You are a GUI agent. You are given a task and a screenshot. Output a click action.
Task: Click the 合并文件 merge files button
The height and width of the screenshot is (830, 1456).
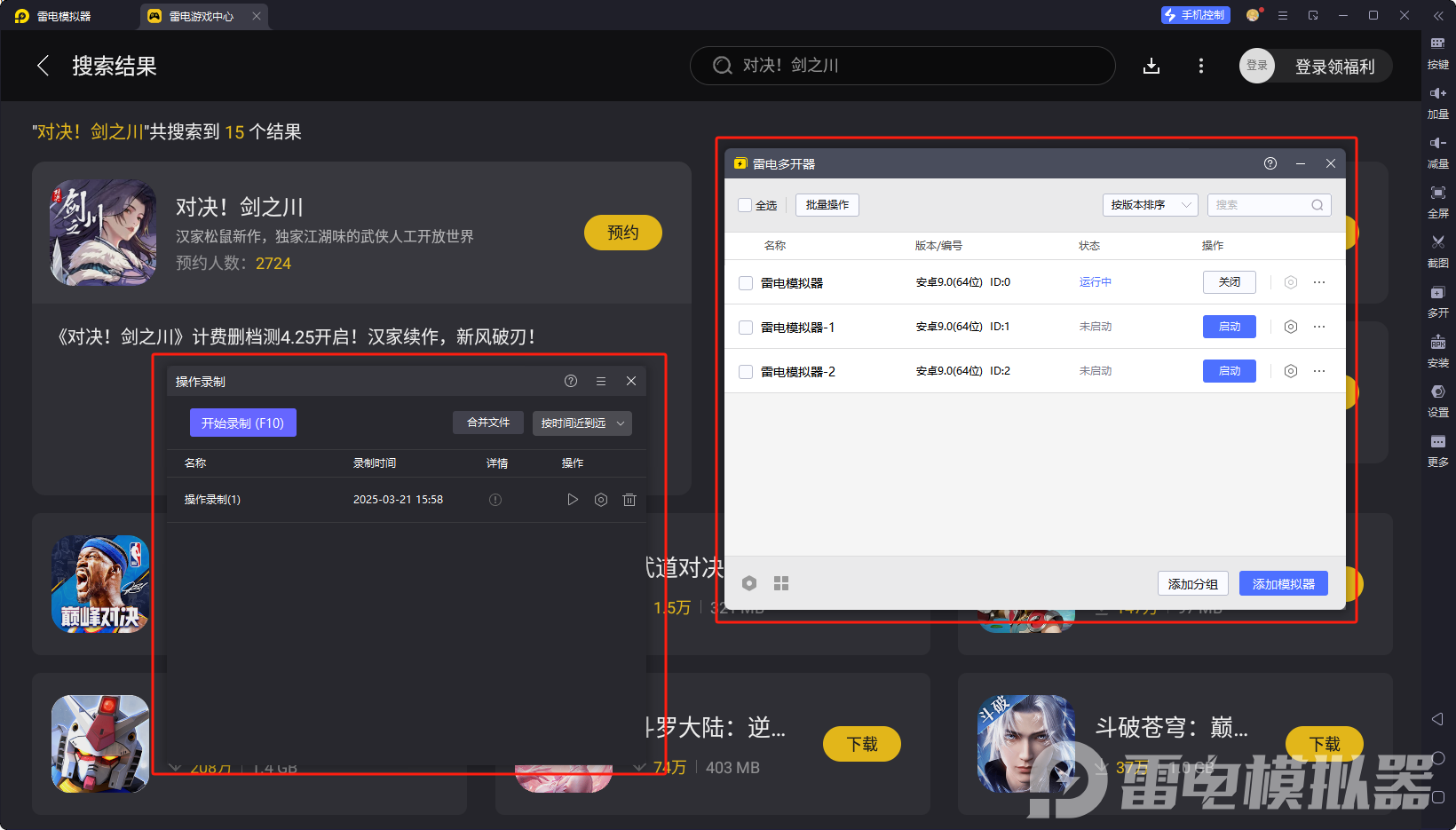[488, 423]
